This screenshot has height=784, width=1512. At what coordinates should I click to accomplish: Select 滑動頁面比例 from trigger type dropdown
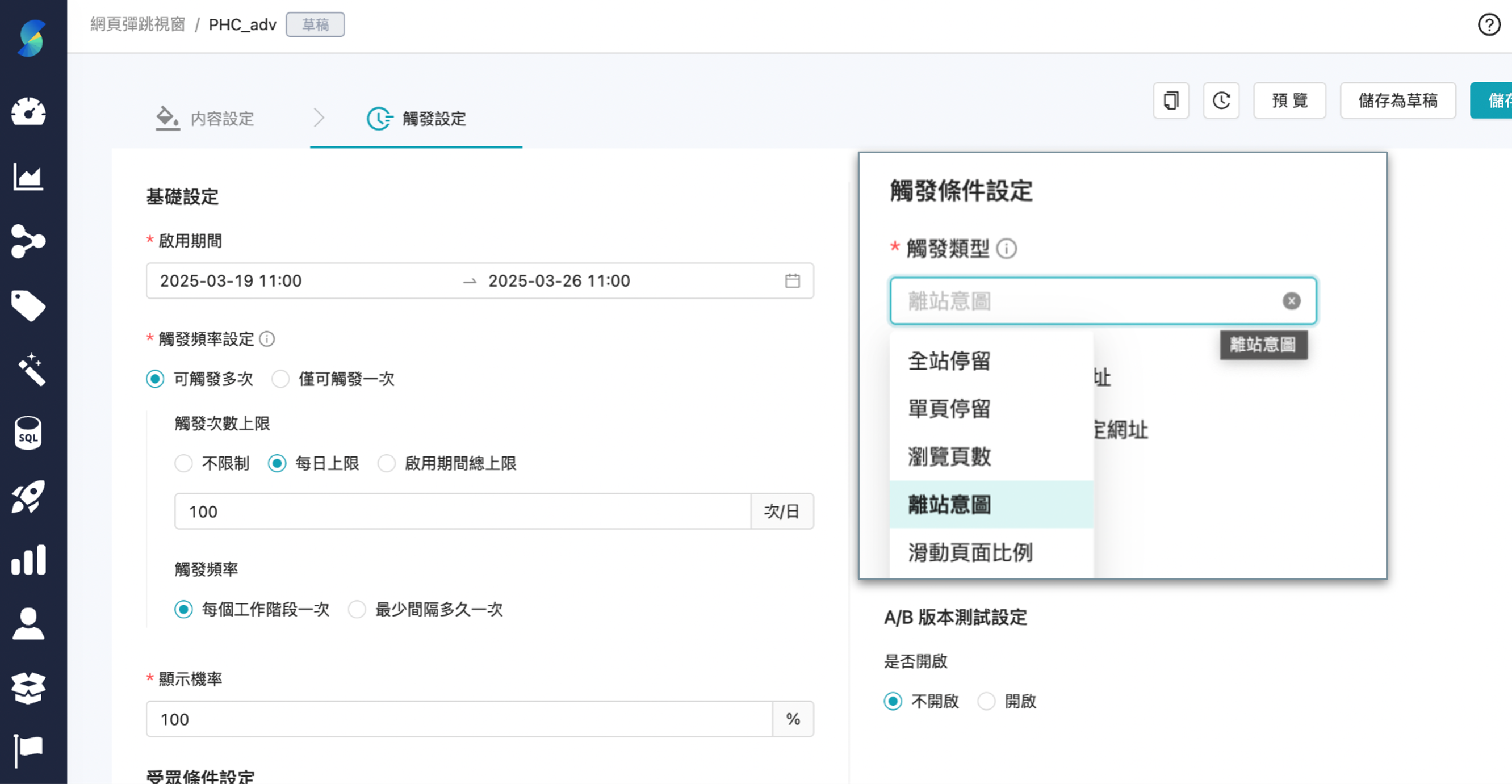pos(970,552)
